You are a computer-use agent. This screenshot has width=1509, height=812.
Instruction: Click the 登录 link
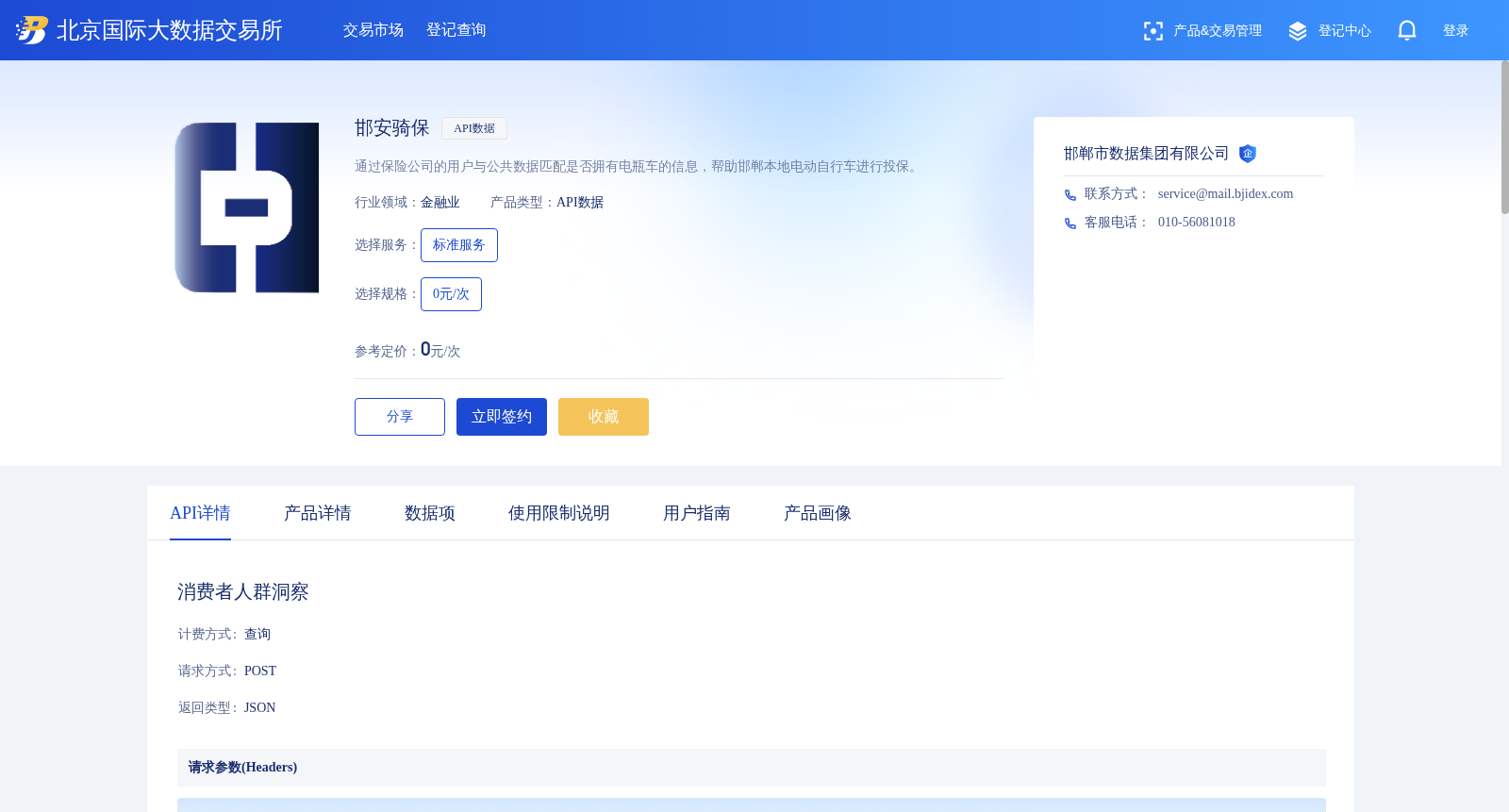click(1456, 31)
